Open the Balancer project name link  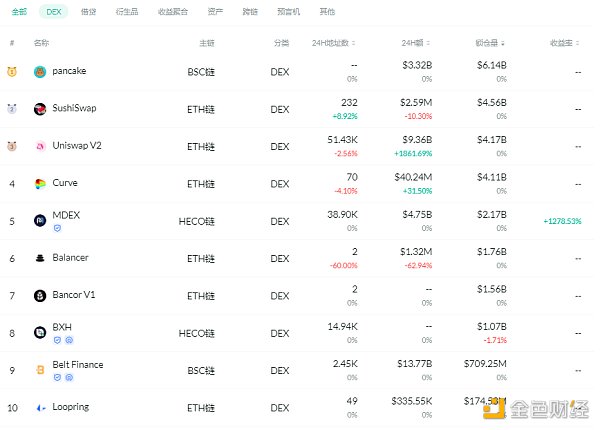point(70,257)
